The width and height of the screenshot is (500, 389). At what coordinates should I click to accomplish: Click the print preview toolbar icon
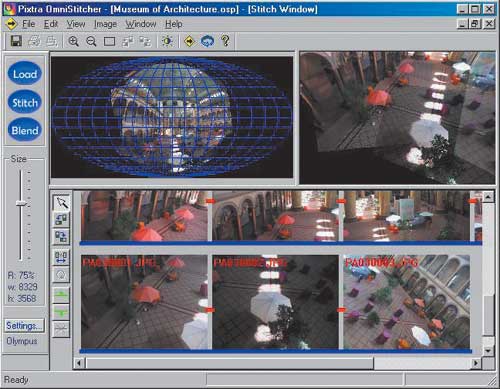click(52, 41)
